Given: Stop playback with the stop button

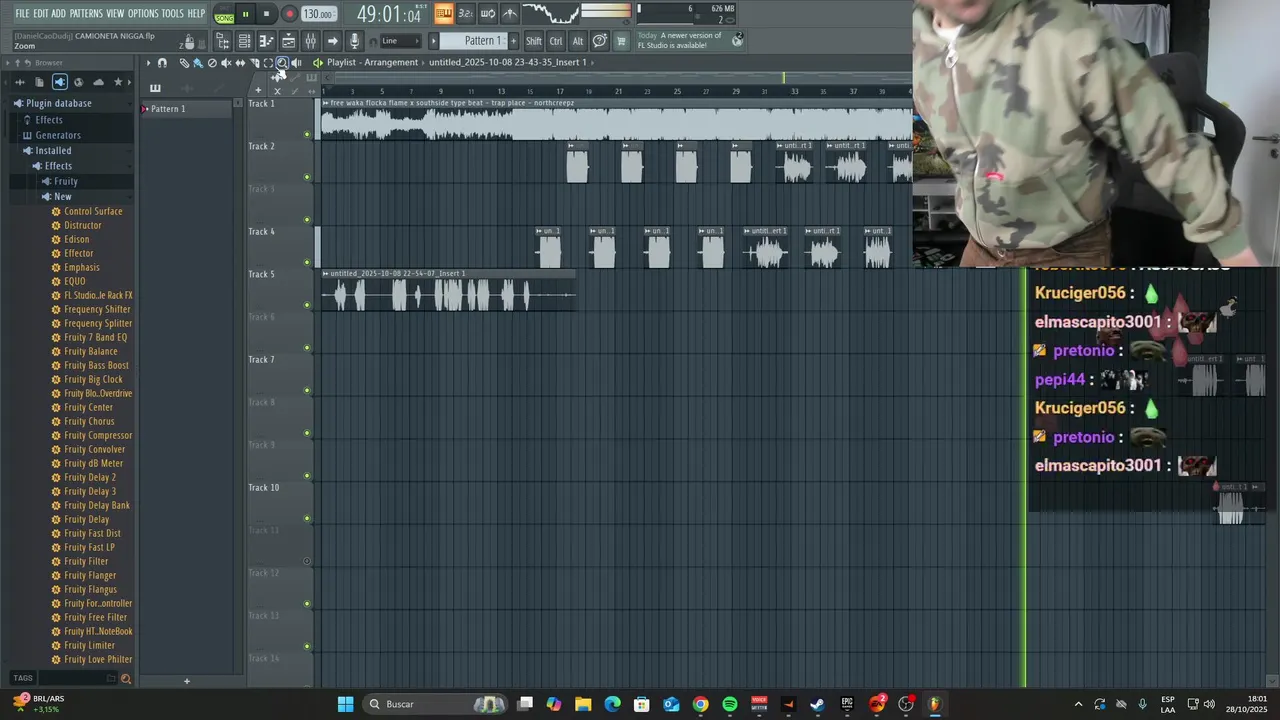Looking at the screenshot, I should [266, 14].
